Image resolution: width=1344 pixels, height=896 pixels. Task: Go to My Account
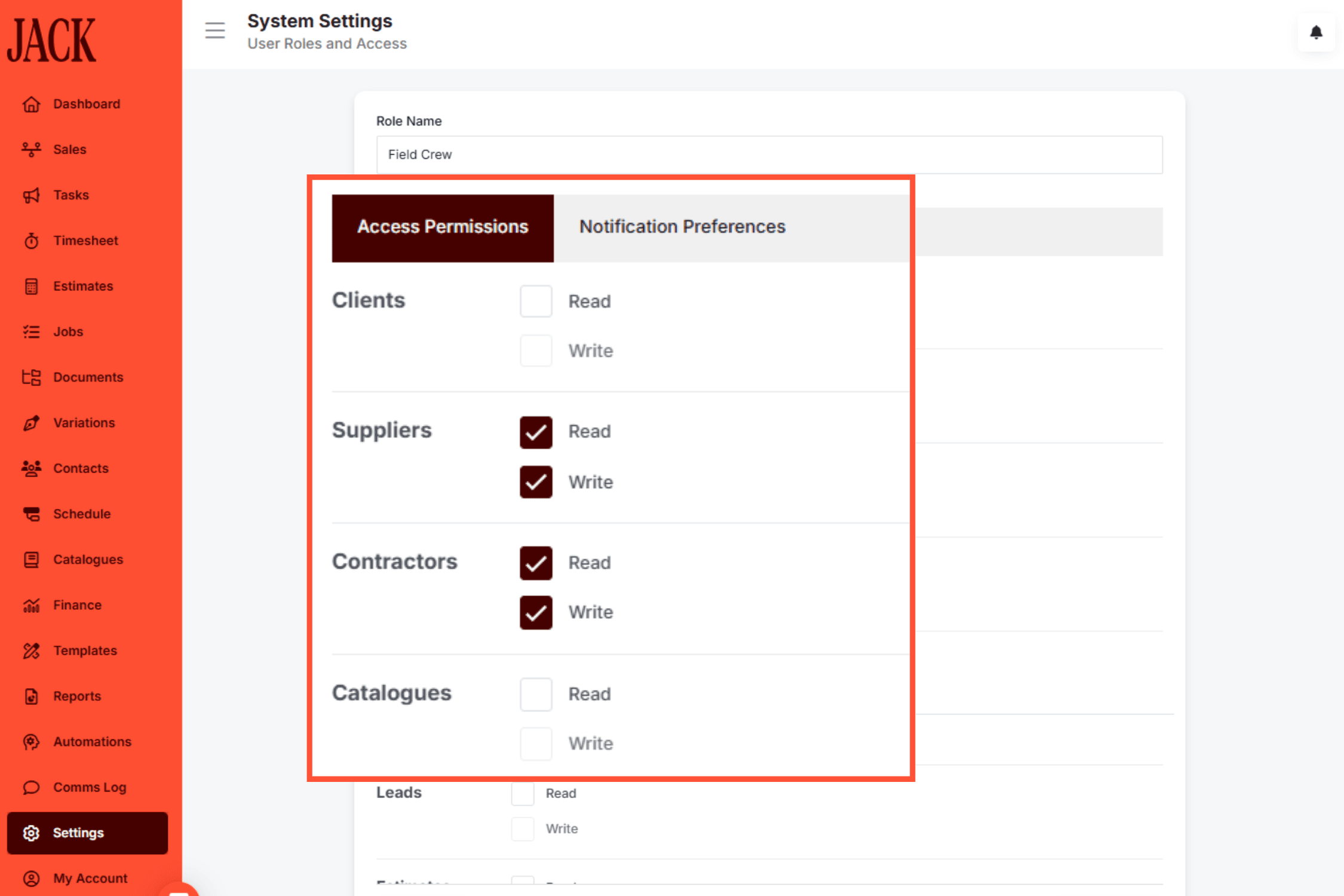31,878
